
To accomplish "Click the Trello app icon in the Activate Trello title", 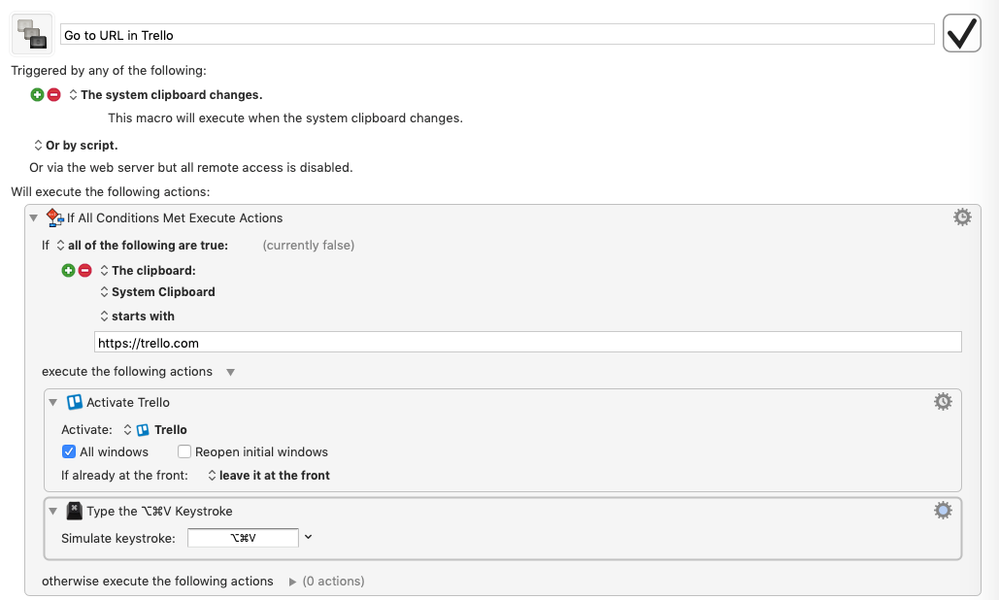I will (75, 402).
